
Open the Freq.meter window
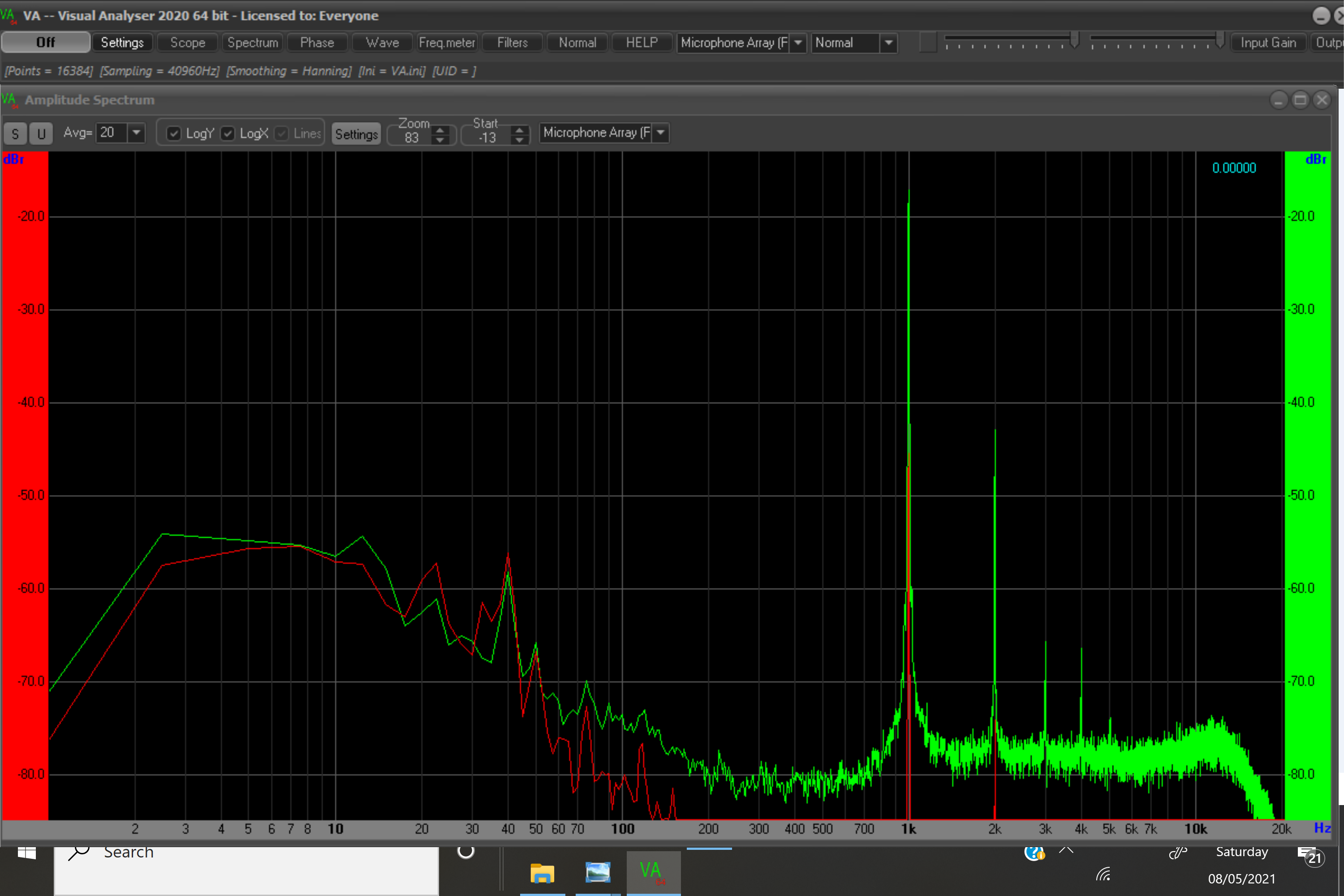coord(447,42)
